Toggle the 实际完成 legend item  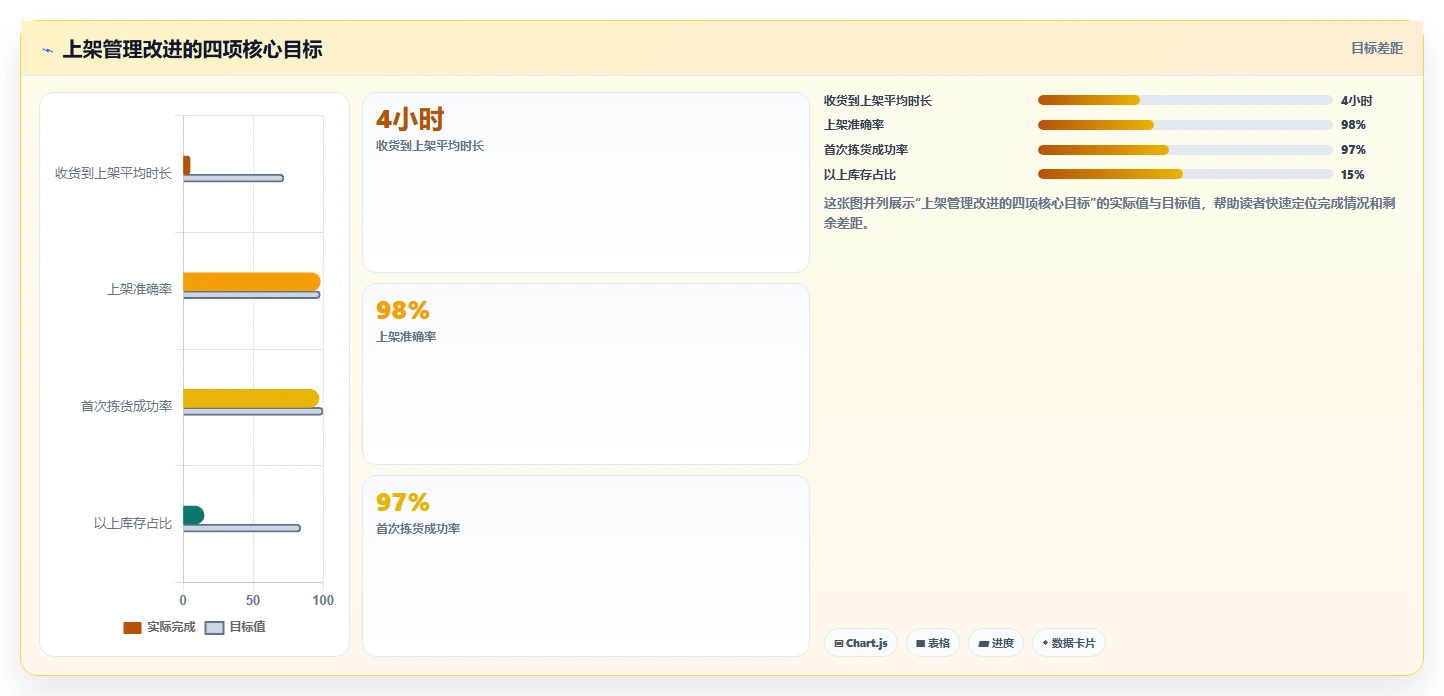tap(159, 627)
